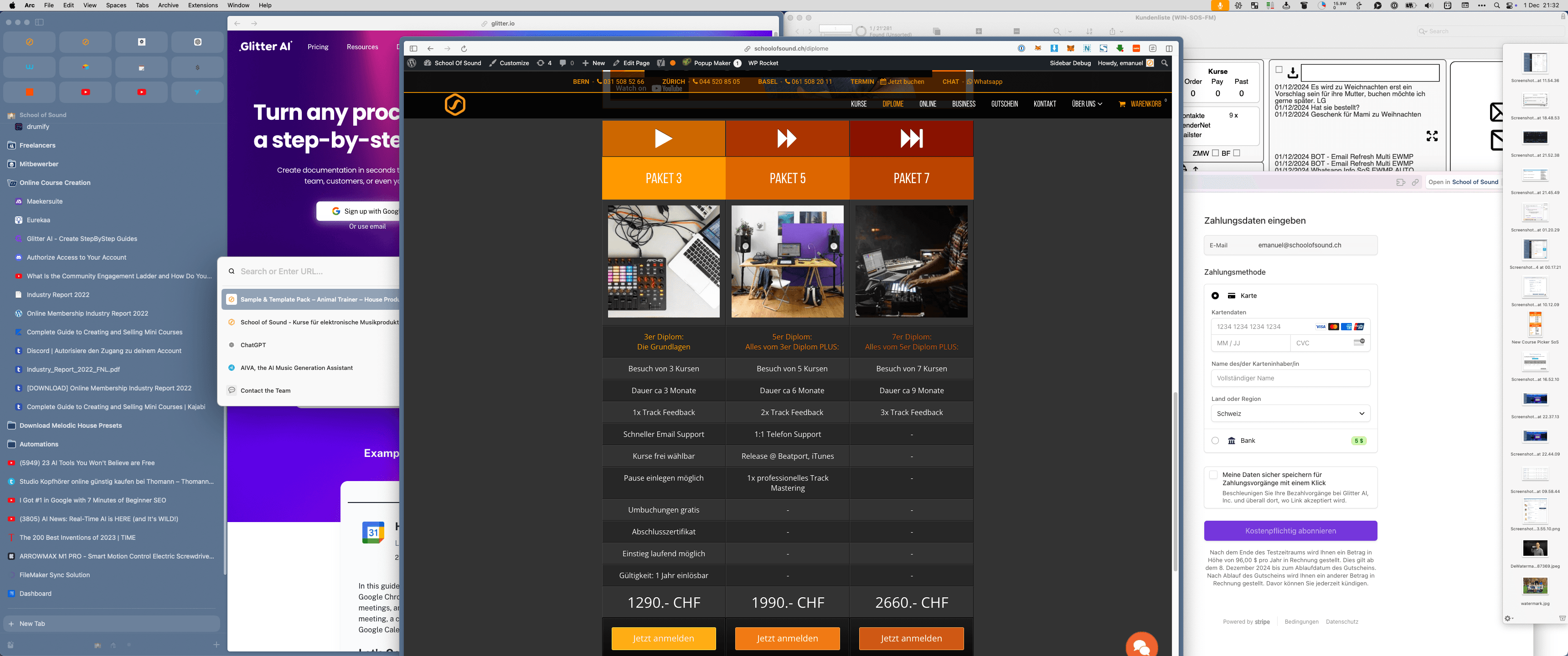1568x656 pixels.
Task: Check the Meine Daten sicher speichern checkbox
Action: [1213, 475]
